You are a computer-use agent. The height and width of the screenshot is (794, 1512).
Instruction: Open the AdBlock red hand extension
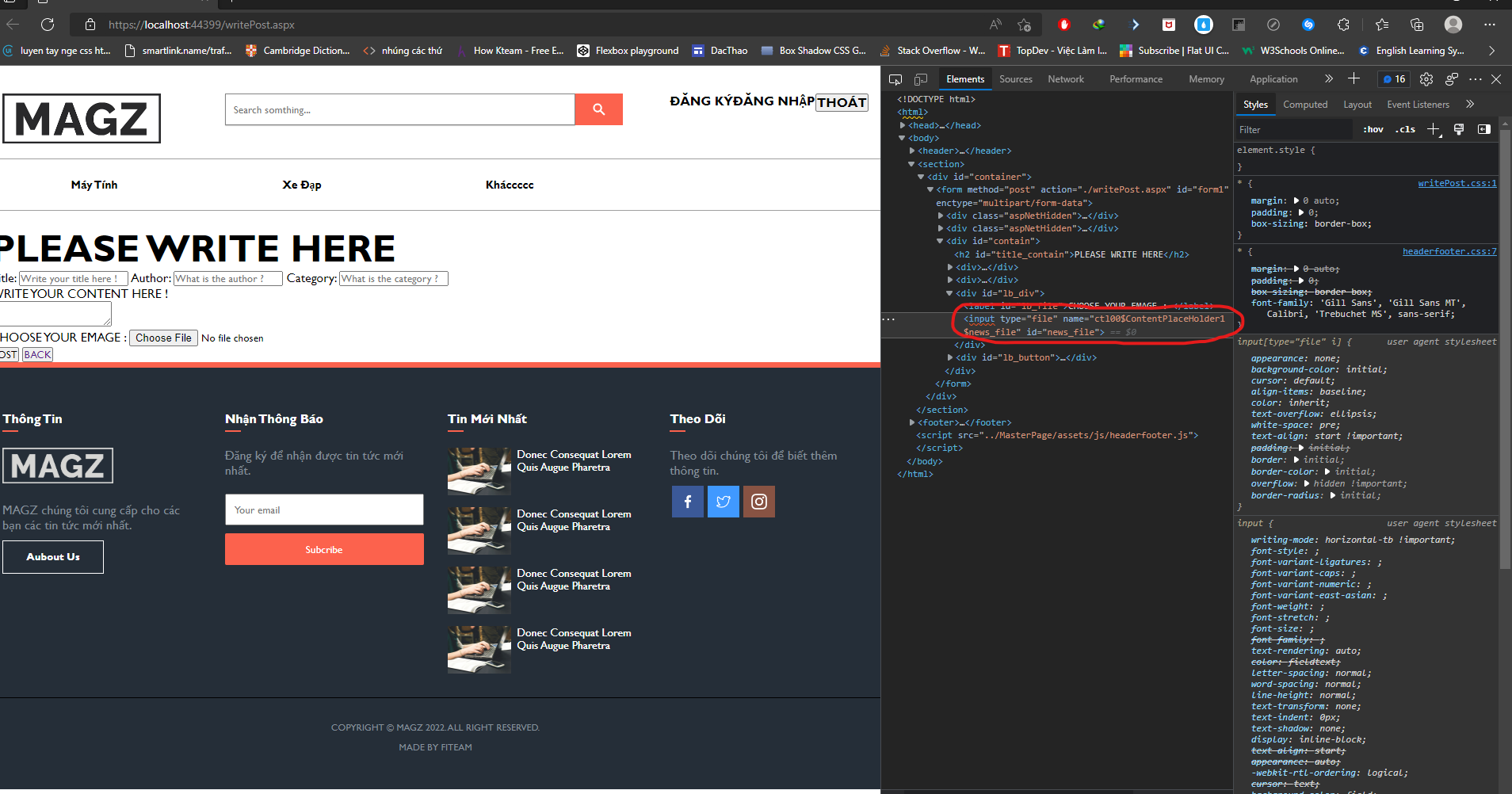tap(1064, 25)
